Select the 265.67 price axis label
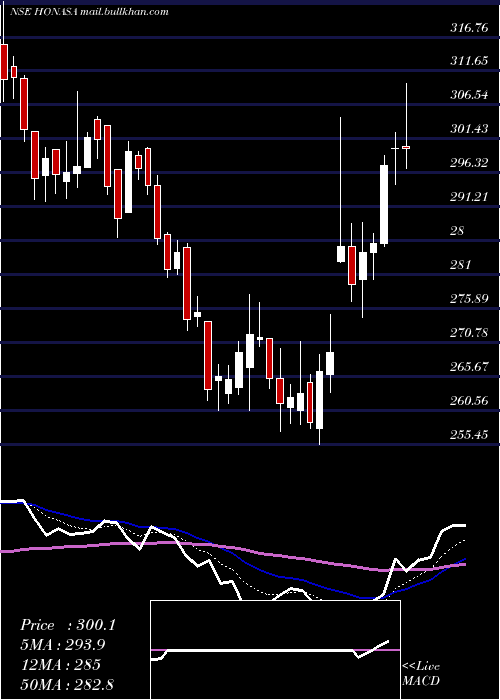This screenshot has width=500, height=700. tap(469, 367)
